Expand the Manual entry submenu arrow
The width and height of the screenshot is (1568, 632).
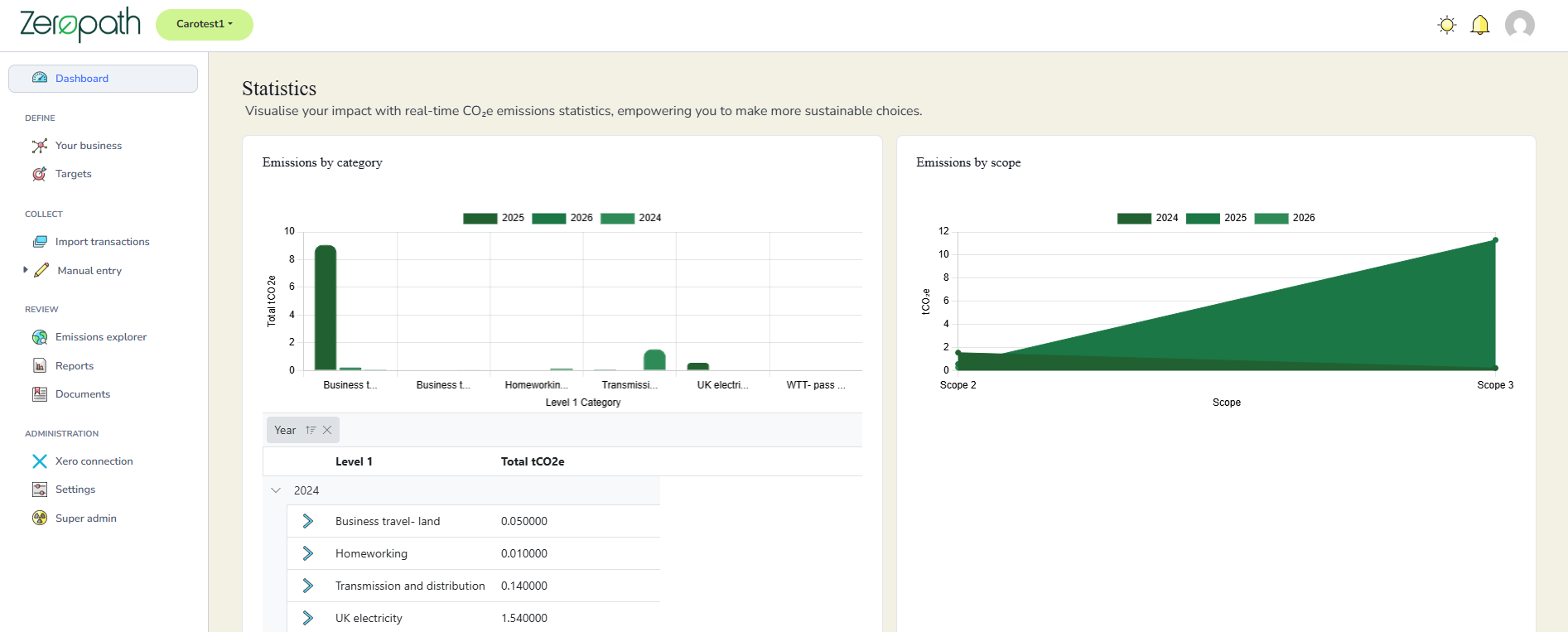tap(26, 270)
